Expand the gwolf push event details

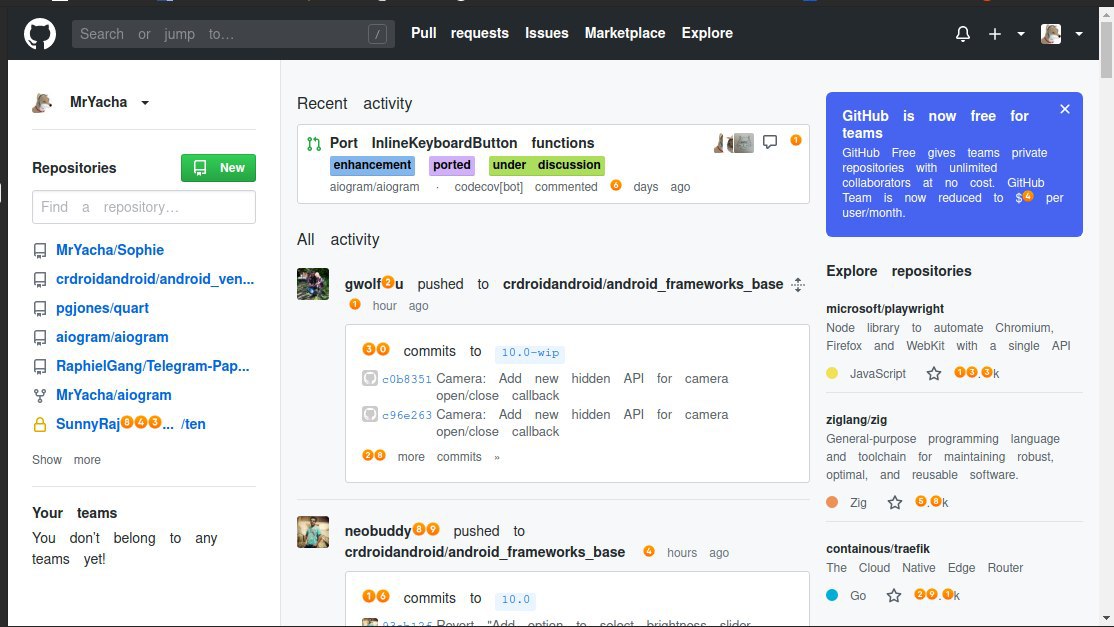coord(798,285)
